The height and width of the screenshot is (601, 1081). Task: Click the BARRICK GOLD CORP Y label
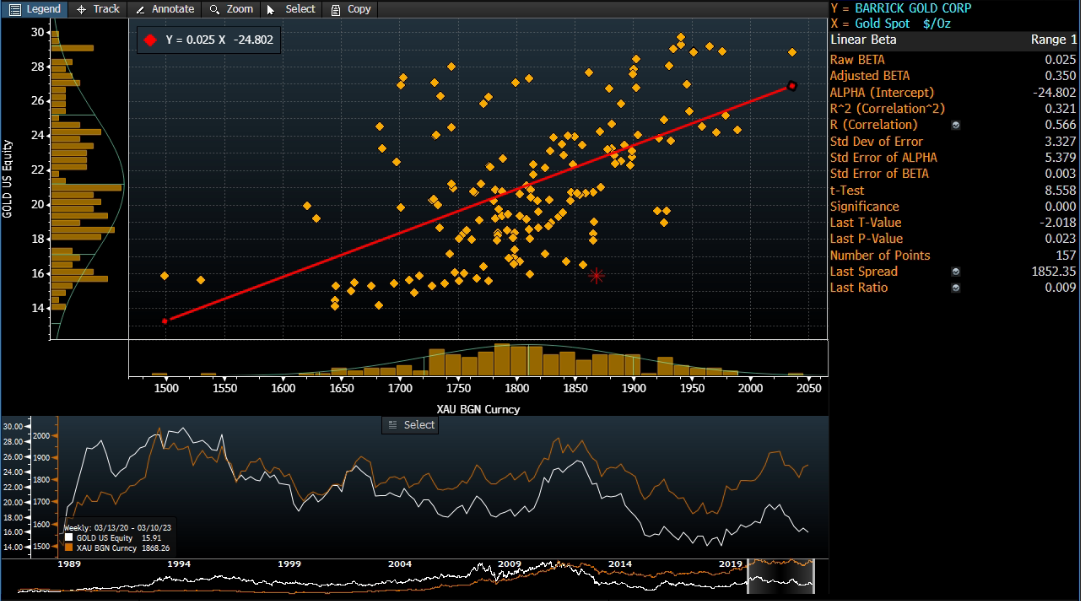coord(913,8)
